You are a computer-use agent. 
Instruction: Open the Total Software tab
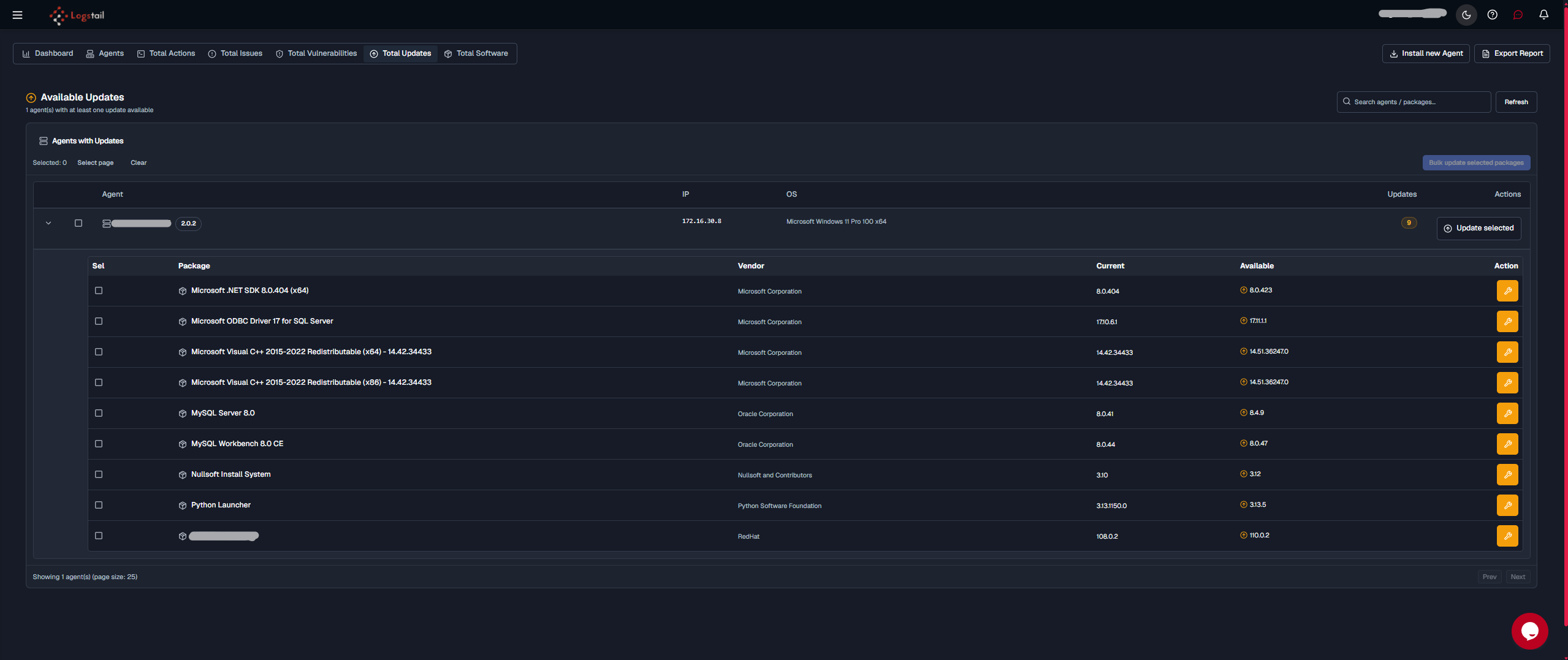476,53
